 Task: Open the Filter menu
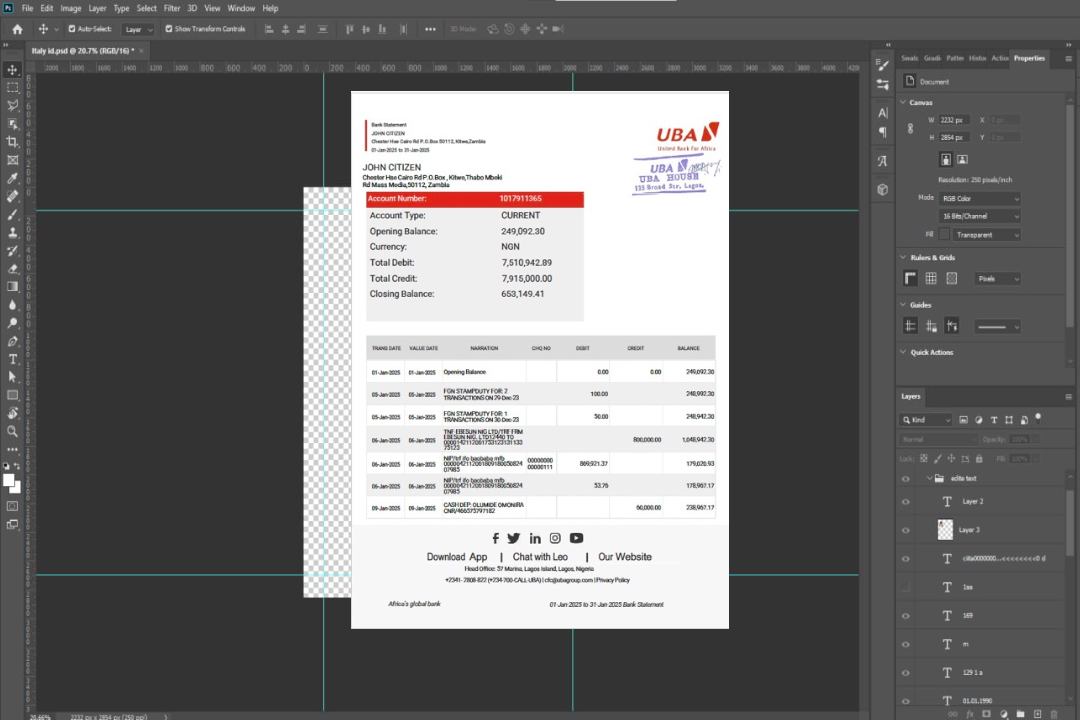172,8
